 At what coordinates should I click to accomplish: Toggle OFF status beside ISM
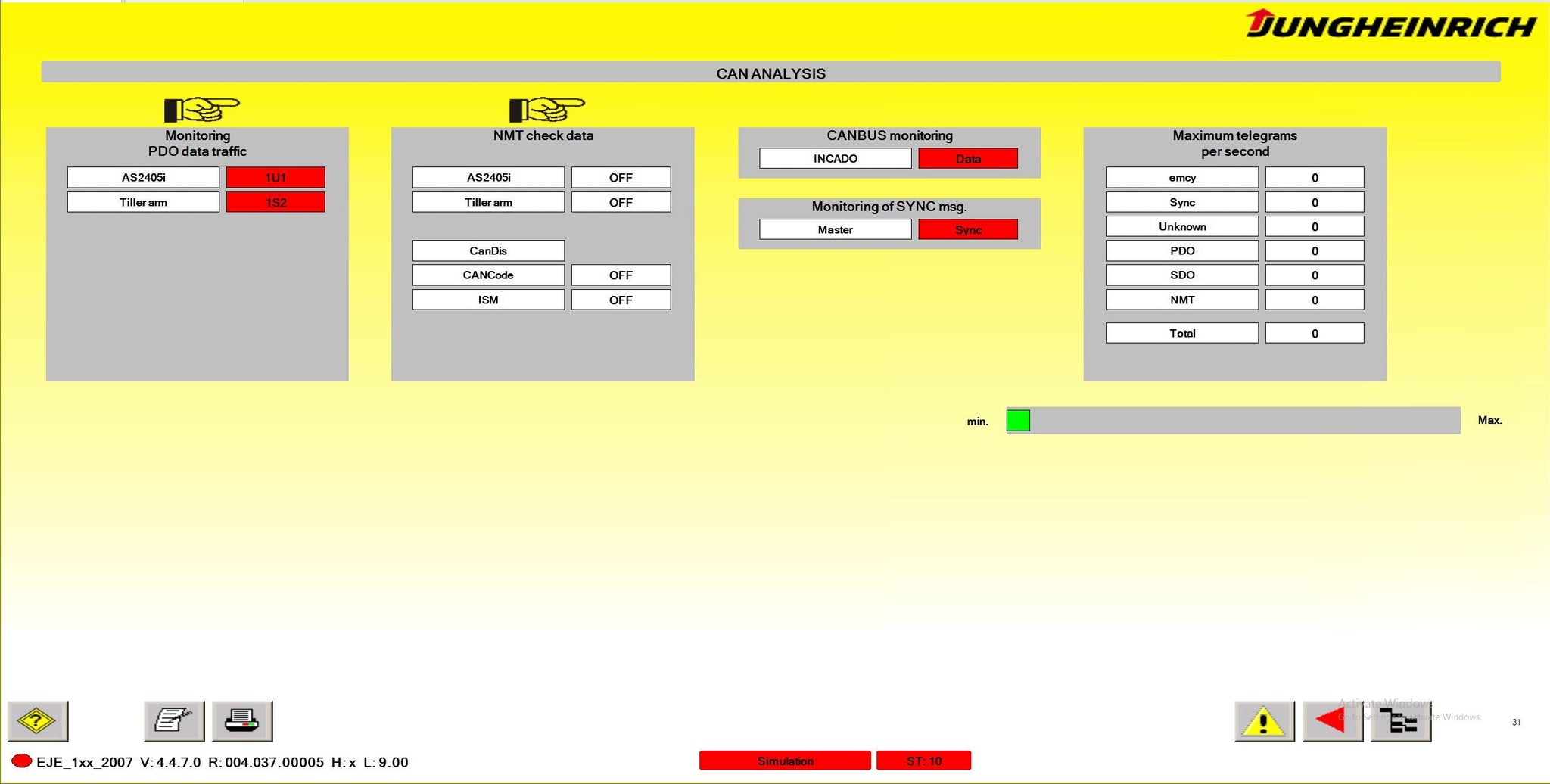621,300
